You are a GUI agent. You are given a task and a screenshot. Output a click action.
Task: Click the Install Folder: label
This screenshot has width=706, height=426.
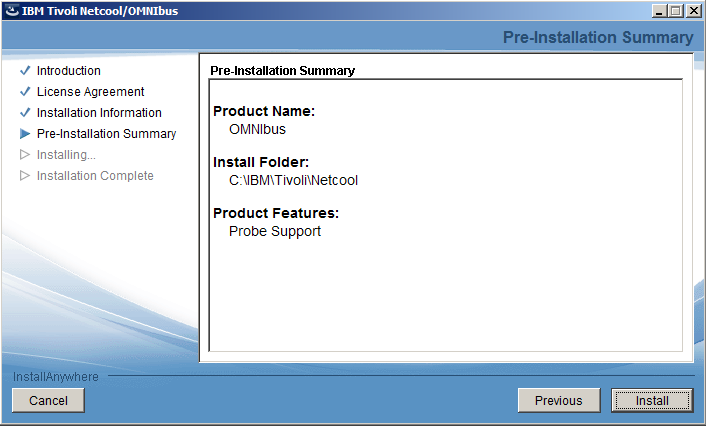261,162
